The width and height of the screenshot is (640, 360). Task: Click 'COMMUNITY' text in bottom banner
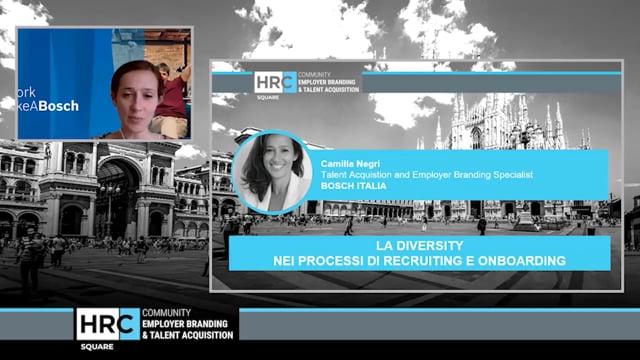click(x=166, y=313)
